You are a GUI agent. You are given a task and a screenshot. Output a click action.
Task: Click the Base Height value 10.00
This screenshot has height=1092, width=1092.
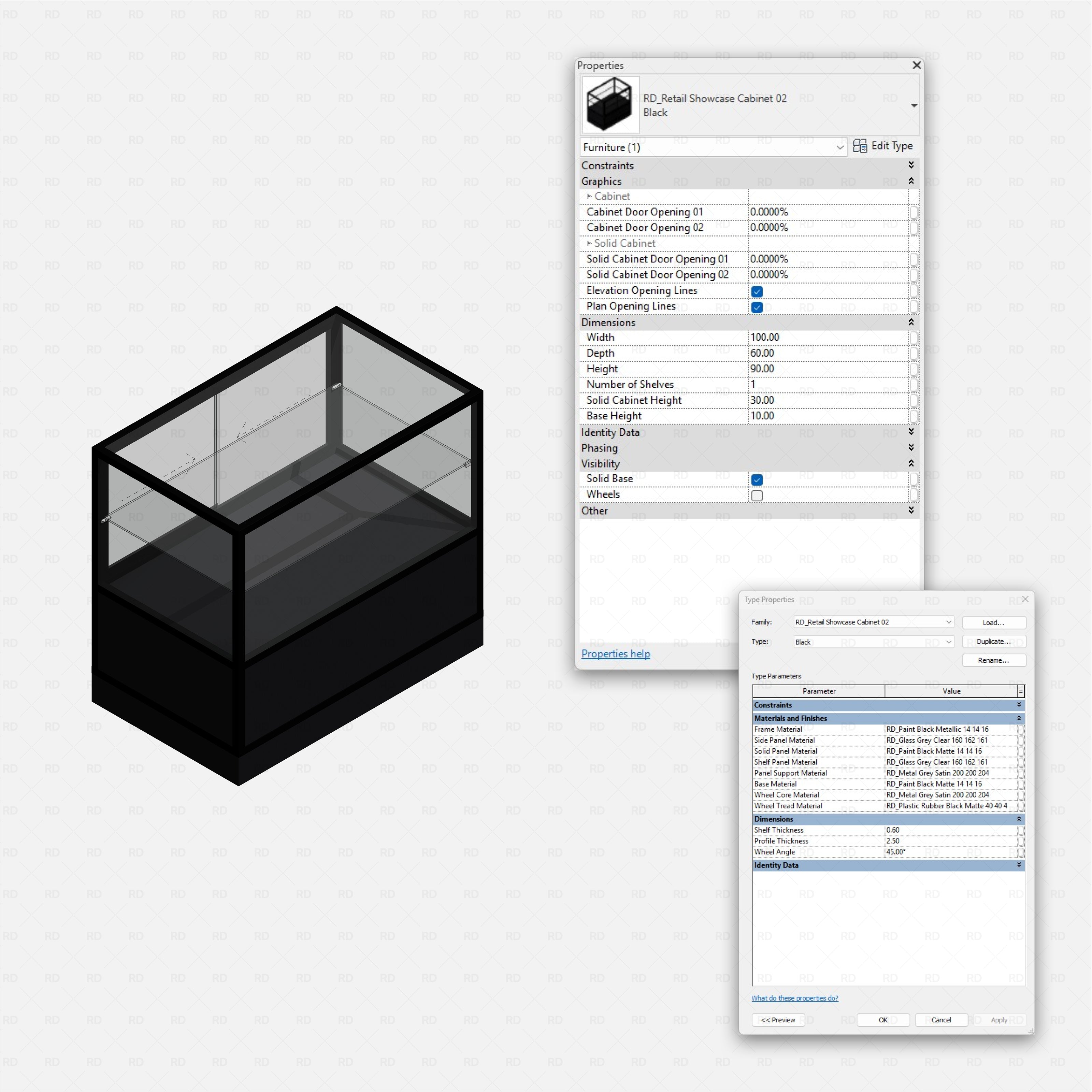762,416
